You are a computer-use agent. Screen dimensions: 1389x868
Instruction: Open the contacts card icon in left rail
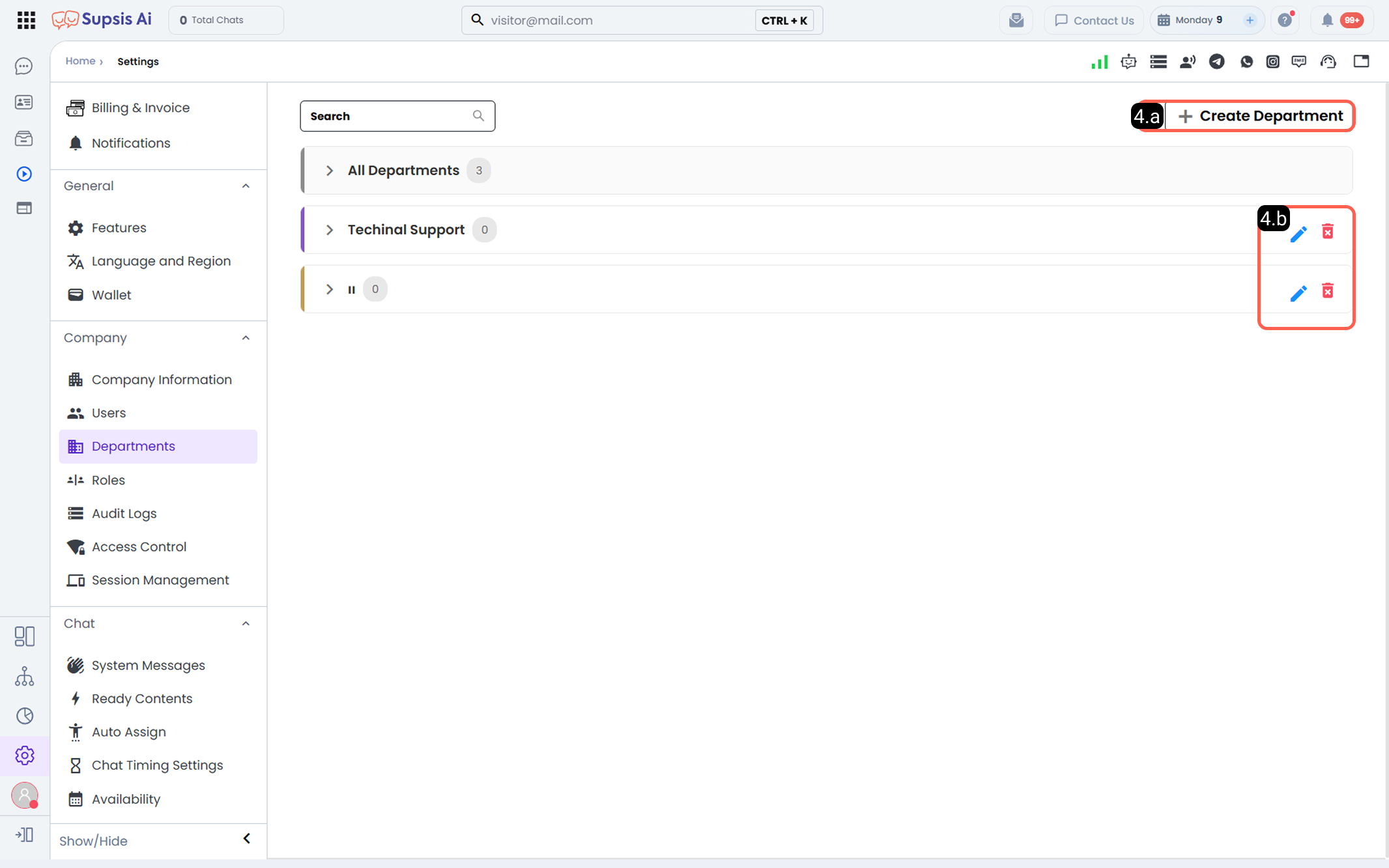(x=24, y=102)
